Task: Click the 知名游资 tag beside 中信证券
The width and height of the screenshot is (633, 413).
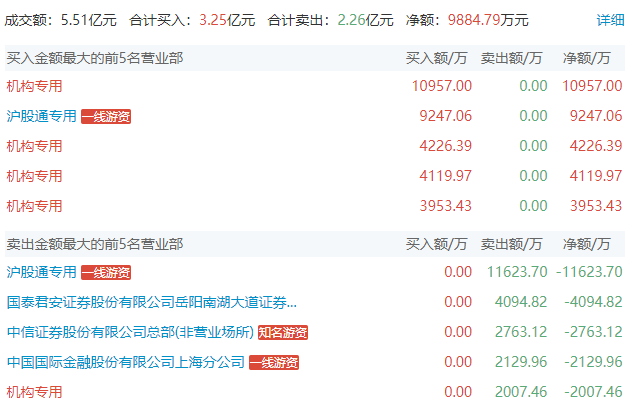Action: 283,332
